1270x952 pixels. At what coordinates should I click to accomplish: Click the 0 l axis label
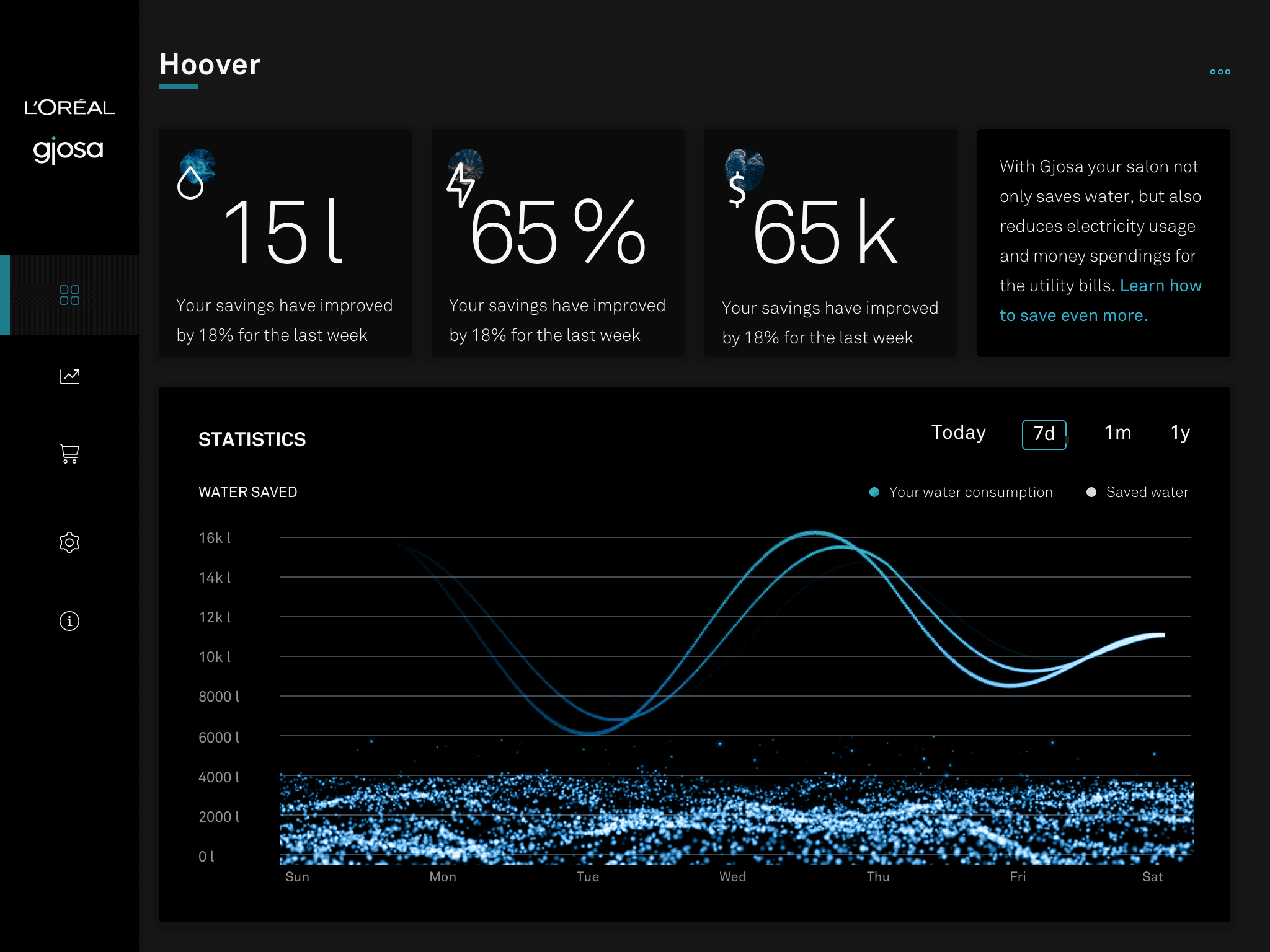206,857
